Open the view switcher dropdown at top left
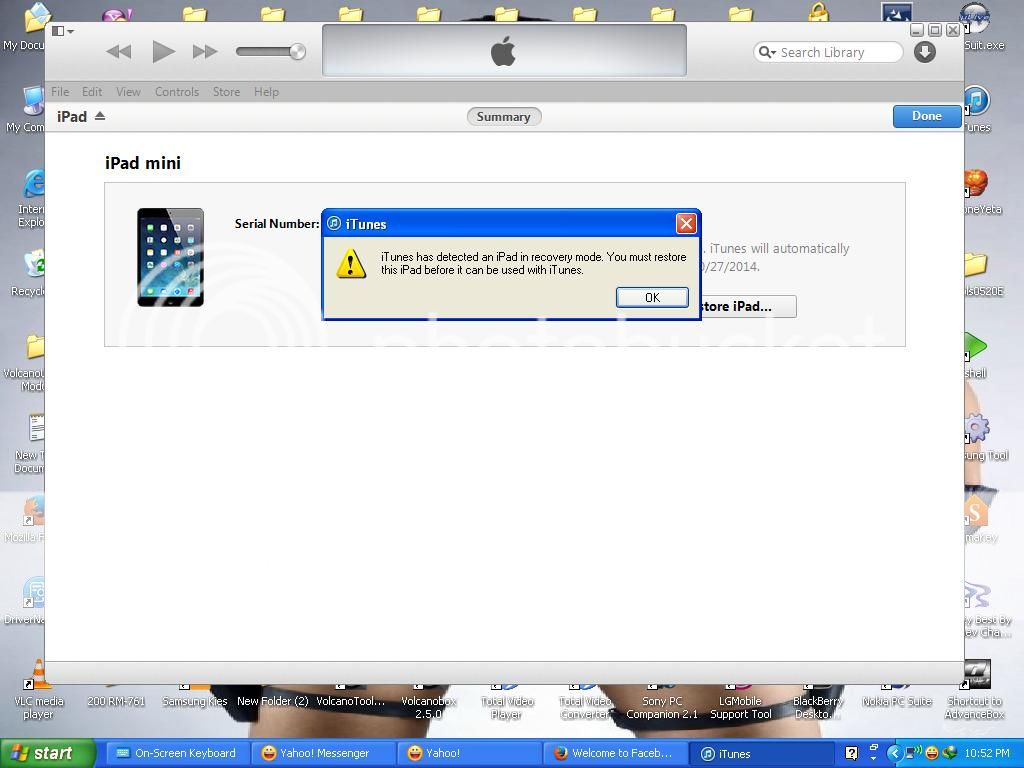 coord(58,31)
